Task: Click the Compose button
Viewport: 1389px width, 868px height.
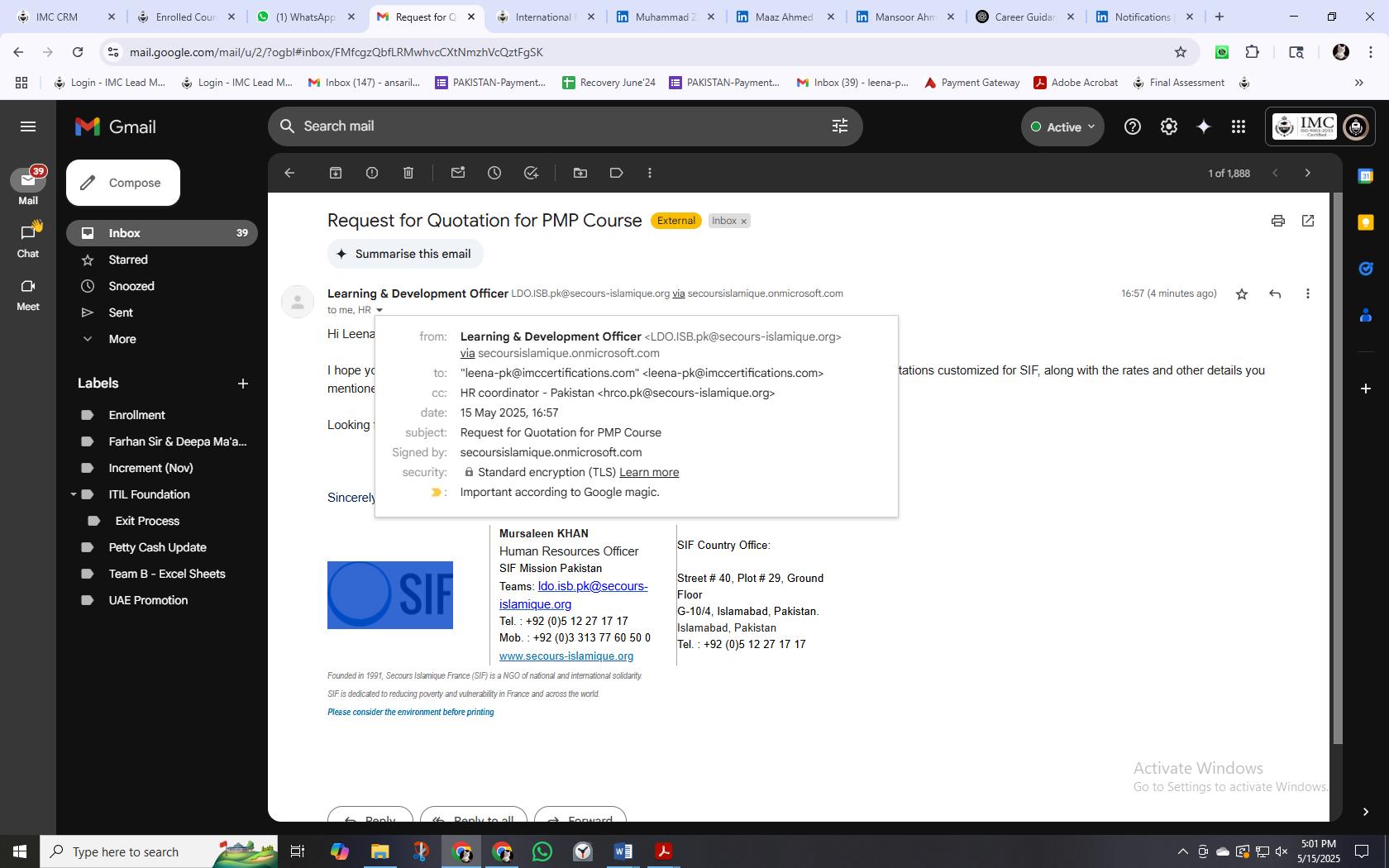Action: point(123,183)
